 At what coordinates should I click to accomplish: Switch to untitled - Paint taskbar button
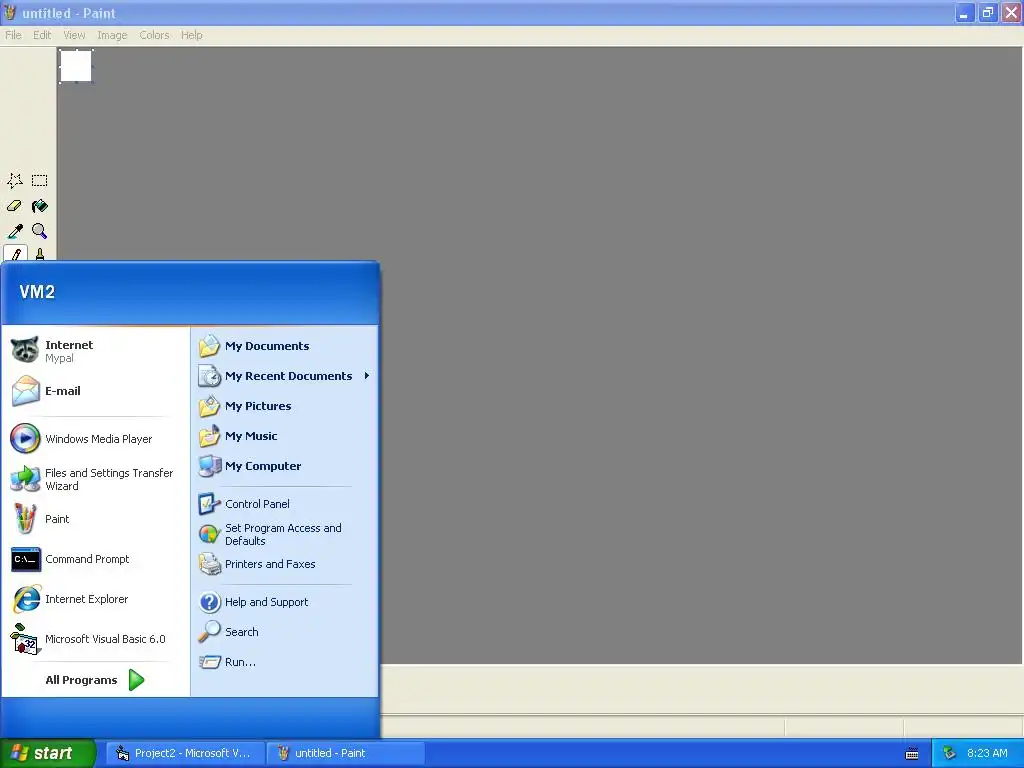pos(346,754)
